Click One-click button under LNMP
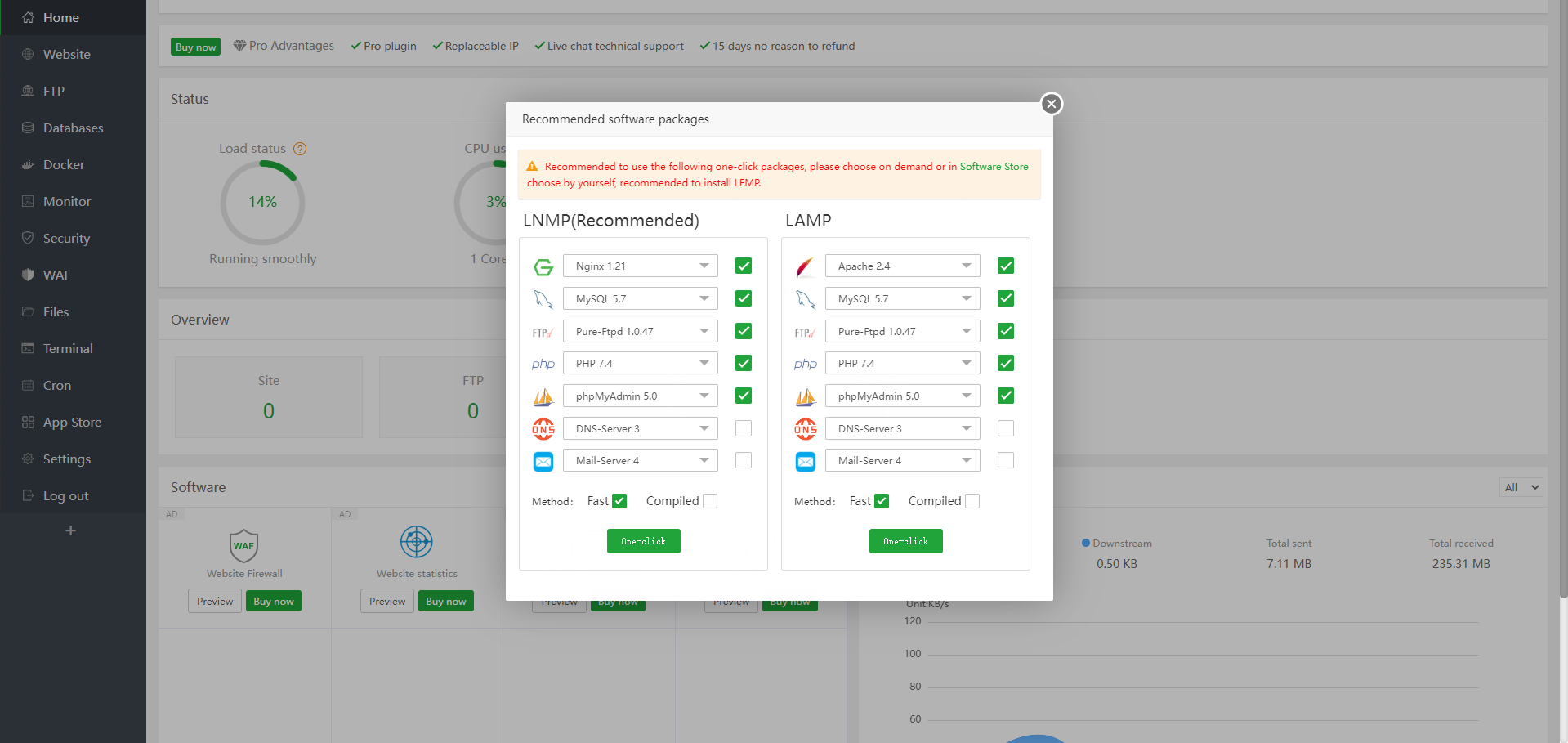Screen dimensions: 1568x743 [x=643, y=541]
